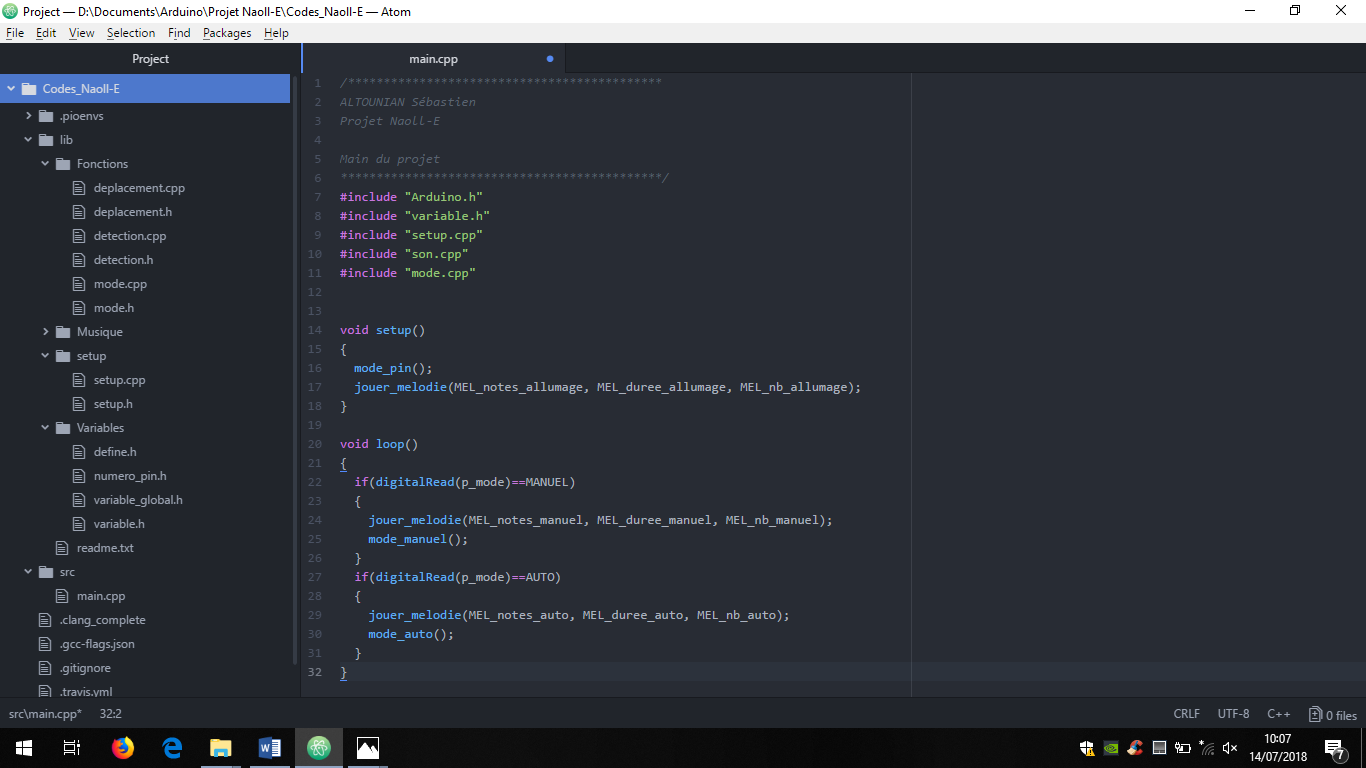Viewport: 1366px width, 768px height.
Task: Expand the Musique folder
Action: (45, 332)
